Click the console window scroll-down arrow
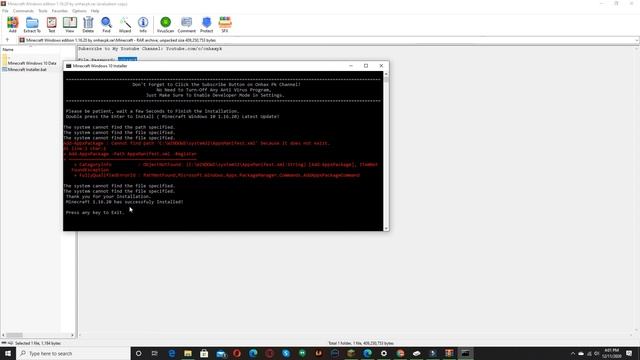Image resolution: width=640 pixels, height=360 pixels. (x=386, y=229)
